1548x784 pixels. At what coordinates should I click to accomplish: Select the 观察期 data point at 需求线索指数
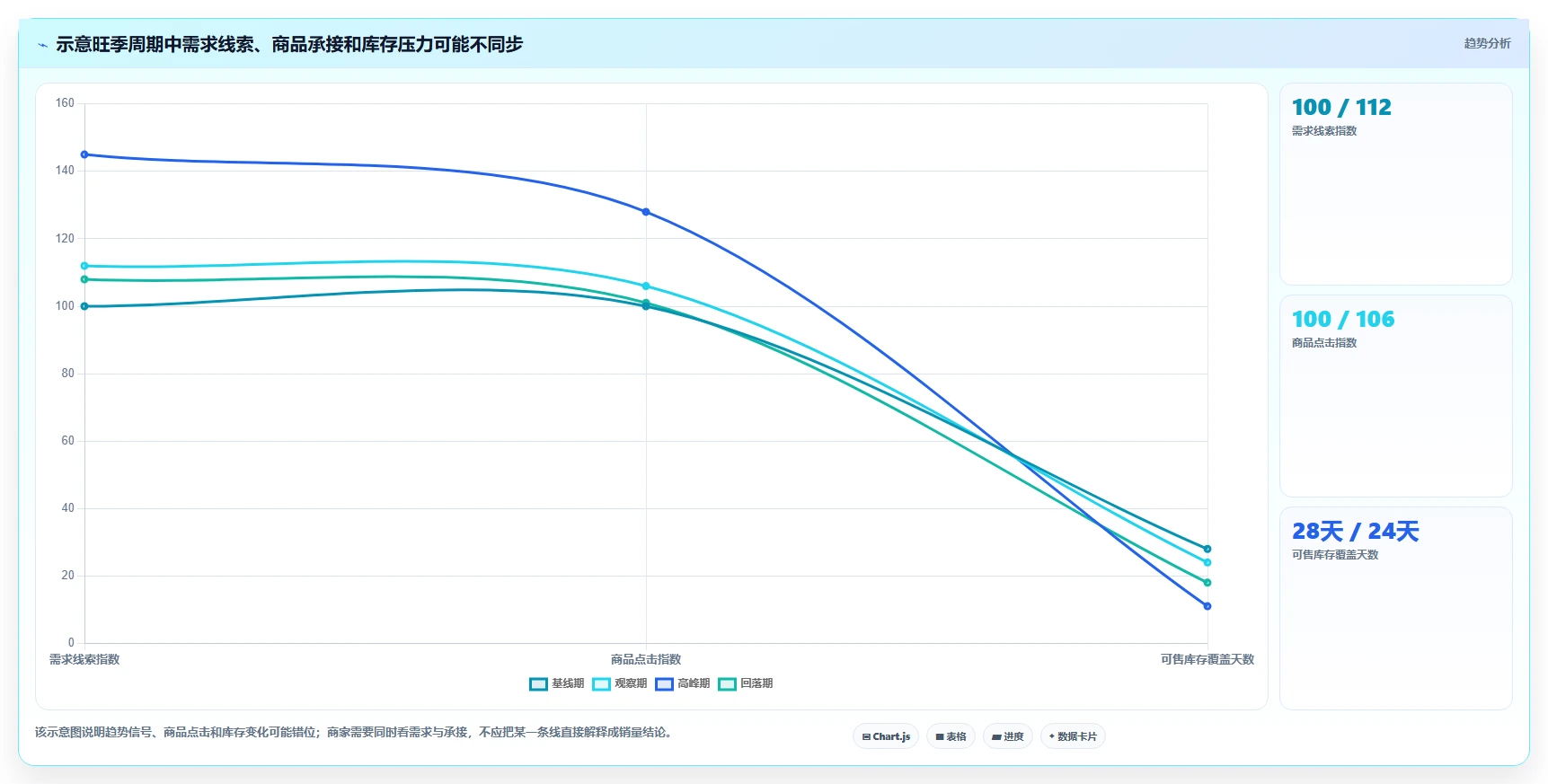pos(84,266)
